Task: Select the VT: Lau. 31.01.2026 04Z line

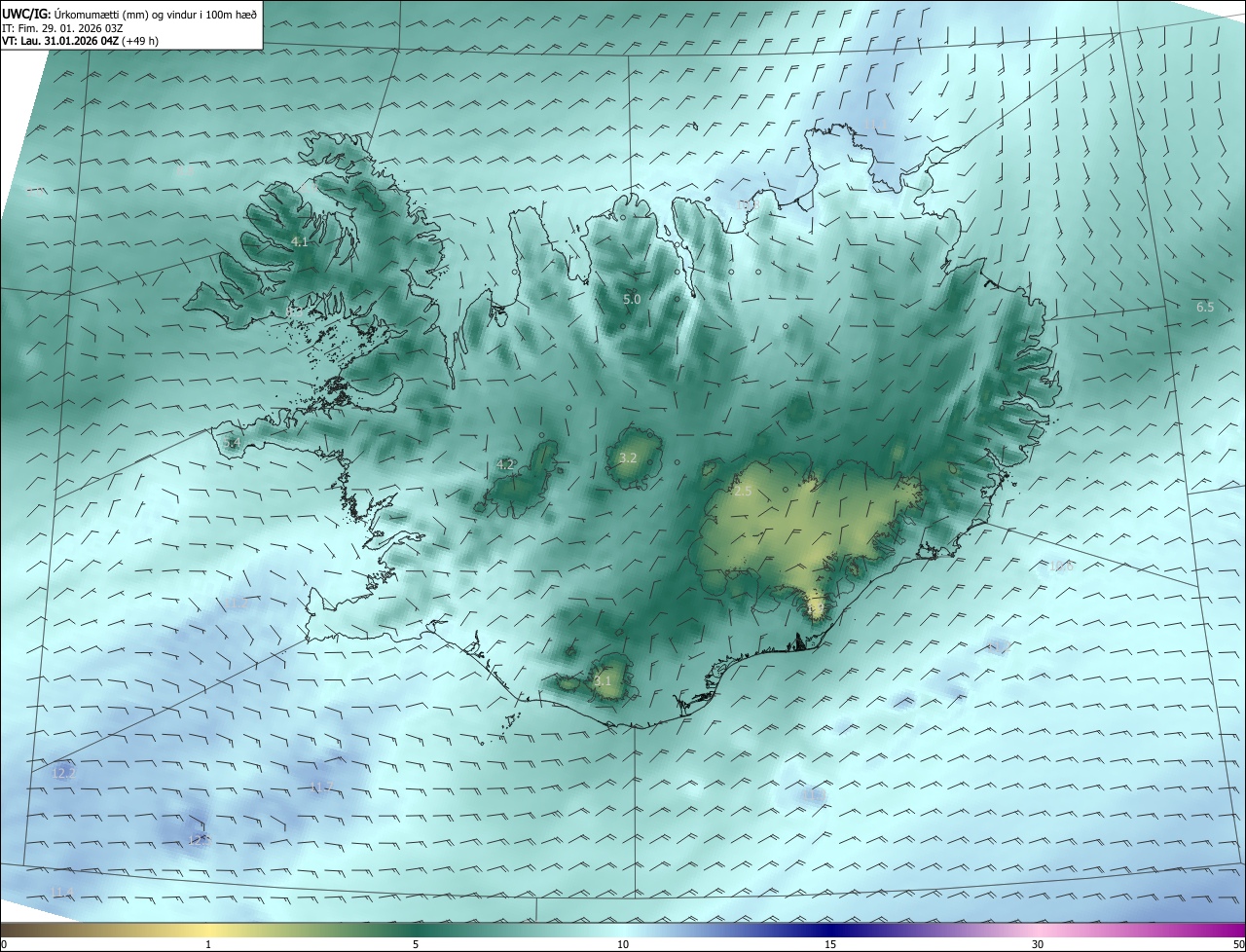Action: coord(78,41)
